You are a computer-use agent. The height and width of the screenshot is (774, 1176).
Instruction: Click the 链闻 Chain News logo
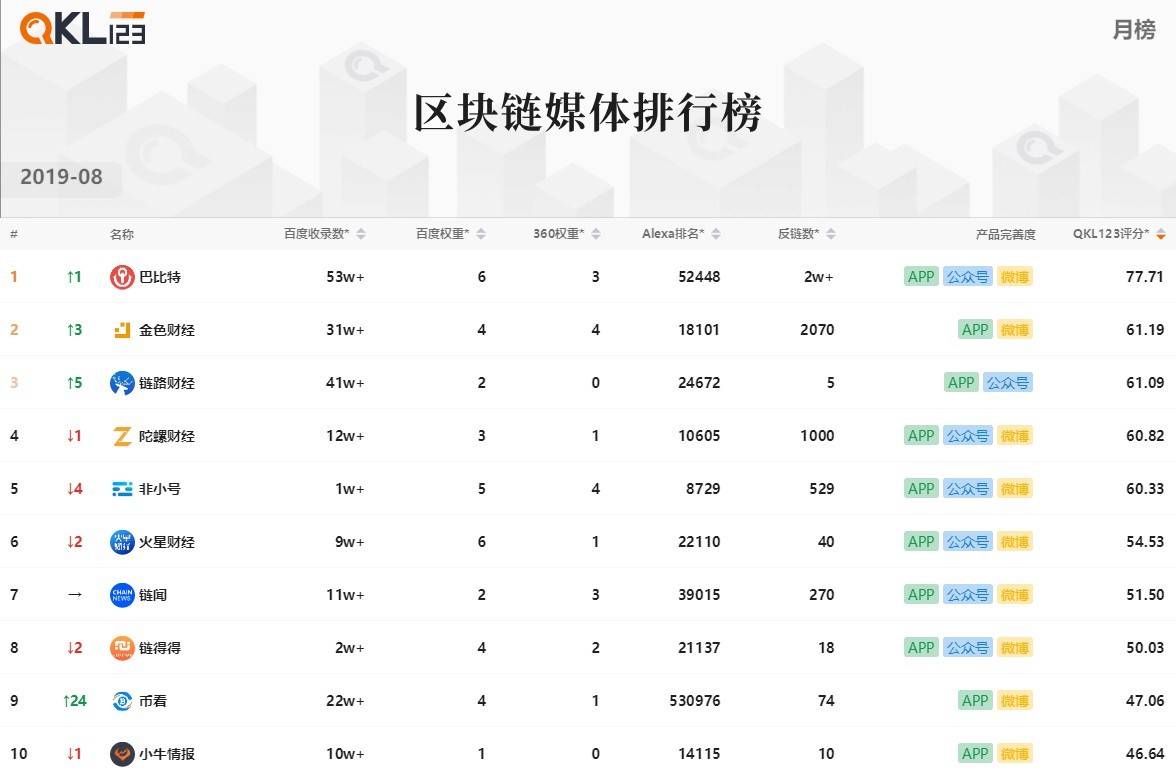[122, 595]
